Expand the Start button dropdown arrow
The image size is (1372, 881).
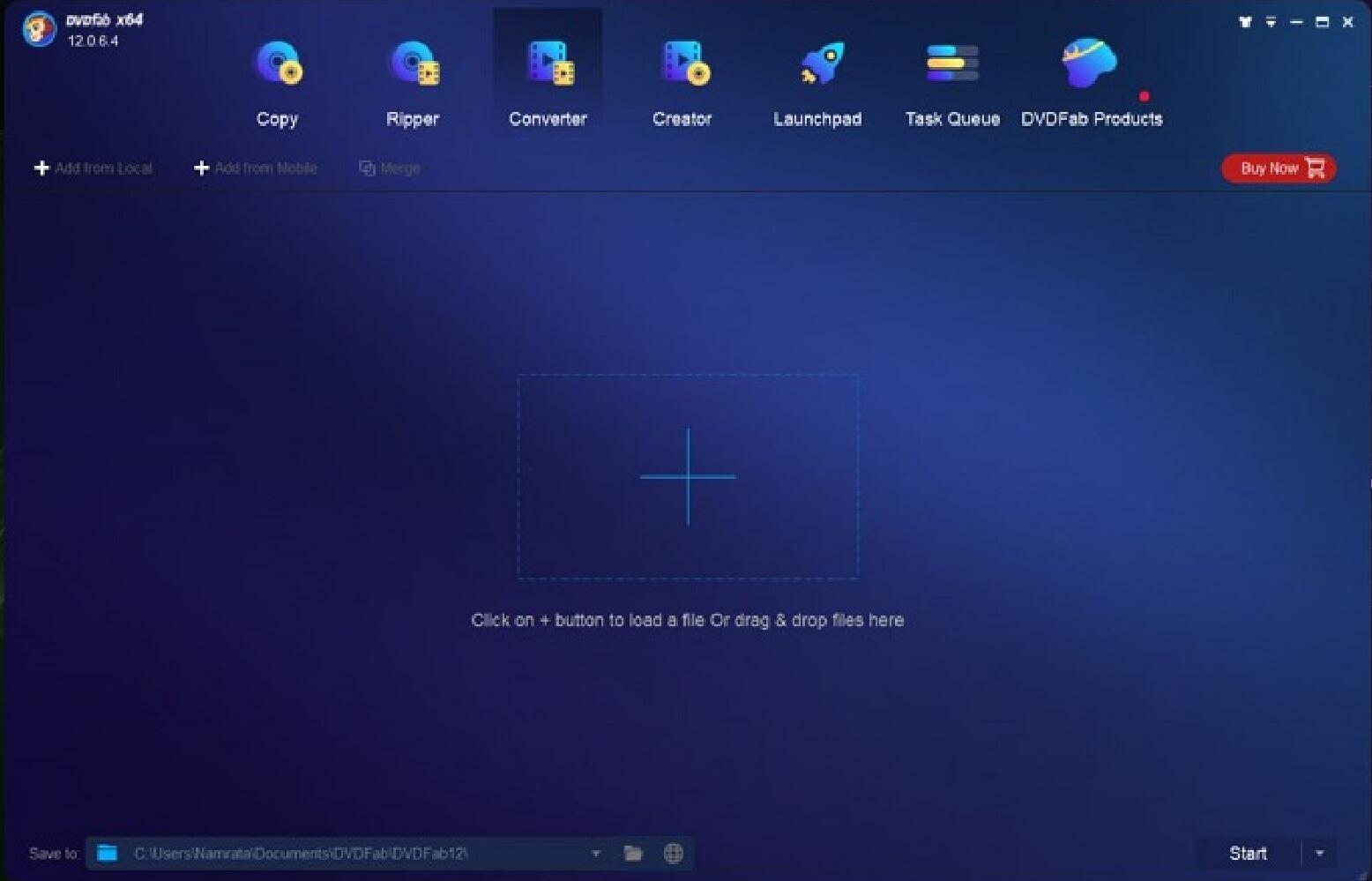pyautogui.click(x=1320, y=853)
